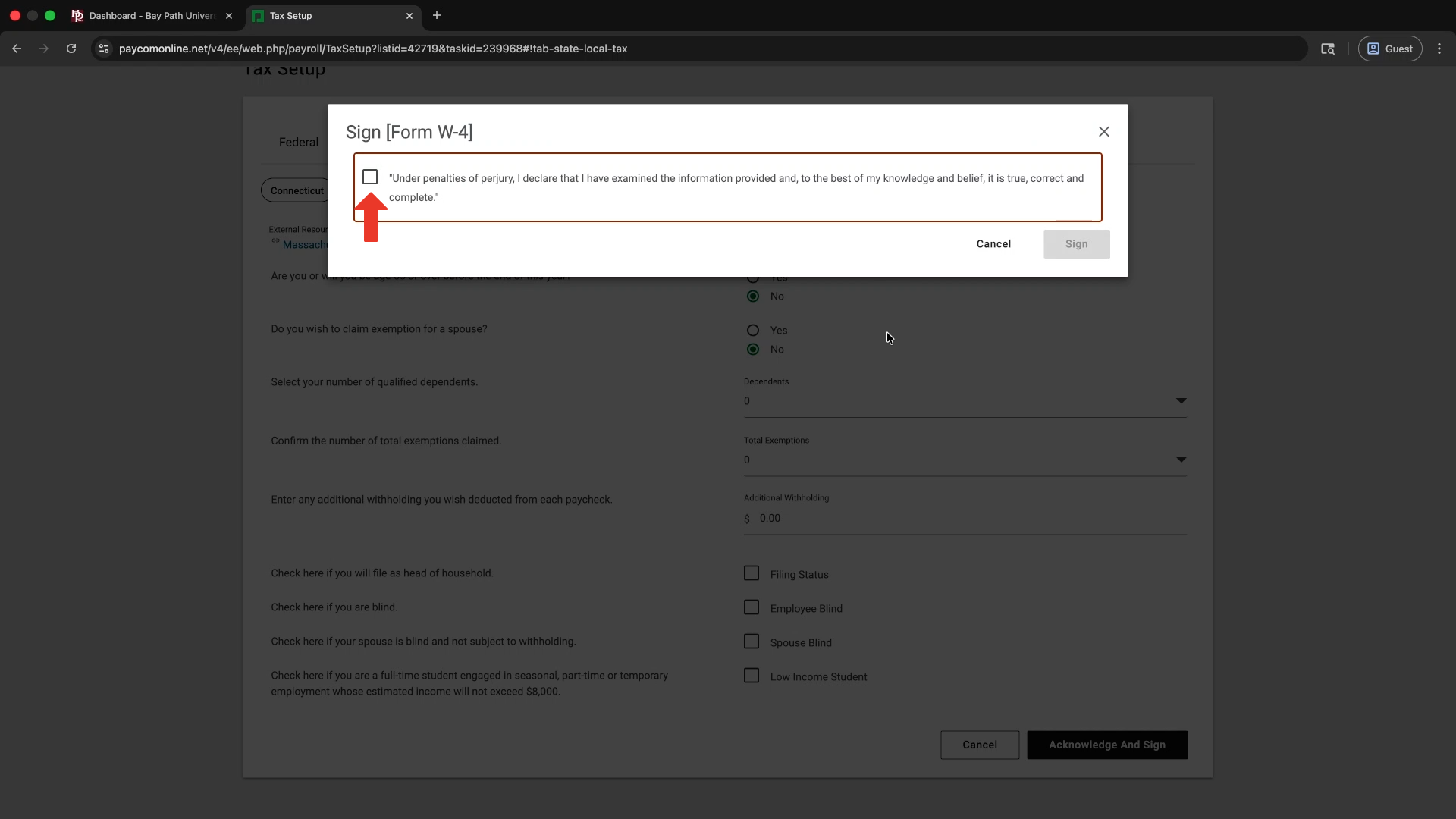Click the Guest profile button
The height and width of the screenshot is (819, 1456).
1390,49
